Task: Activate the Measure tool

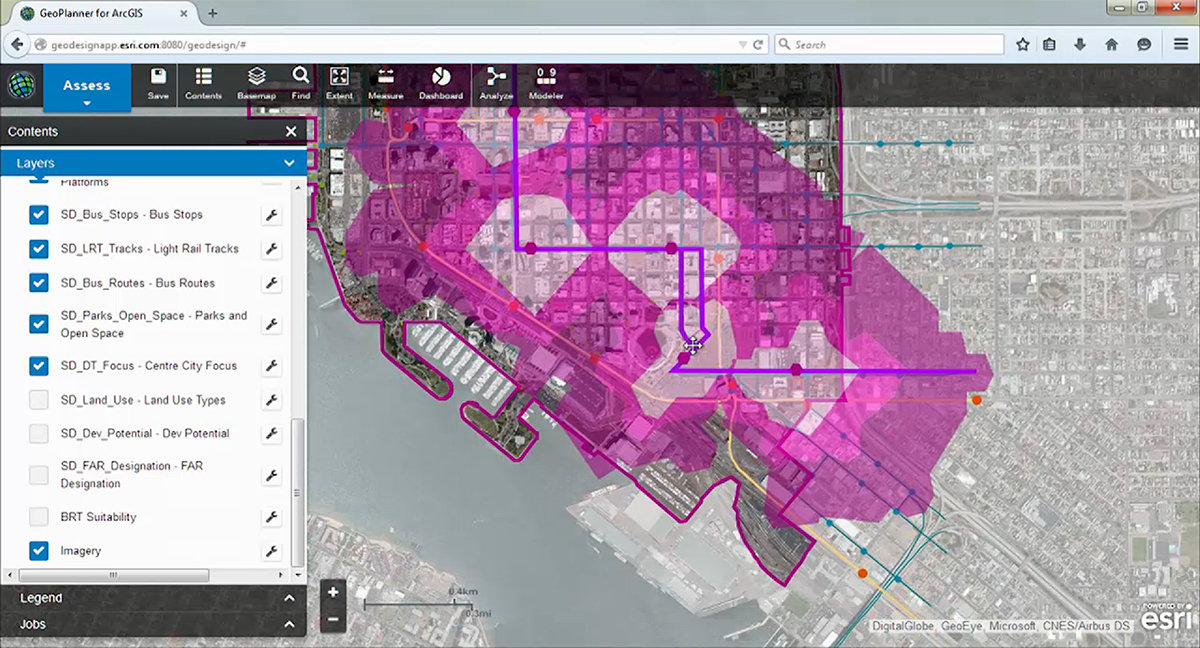Action: tap(385, 84)
